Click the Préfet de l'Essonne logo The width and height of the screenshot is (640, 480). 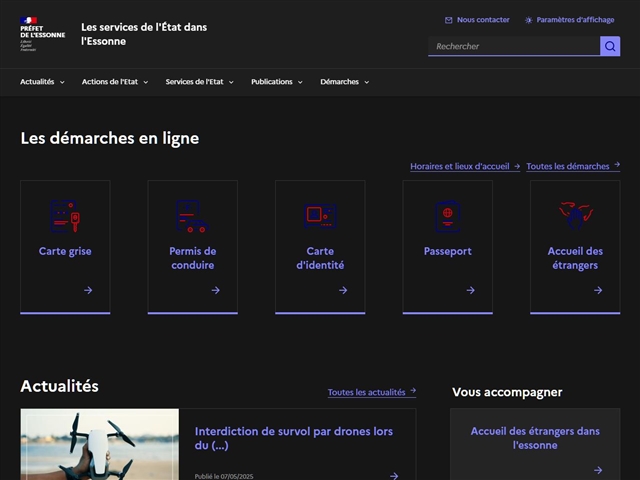click(42, 34)
